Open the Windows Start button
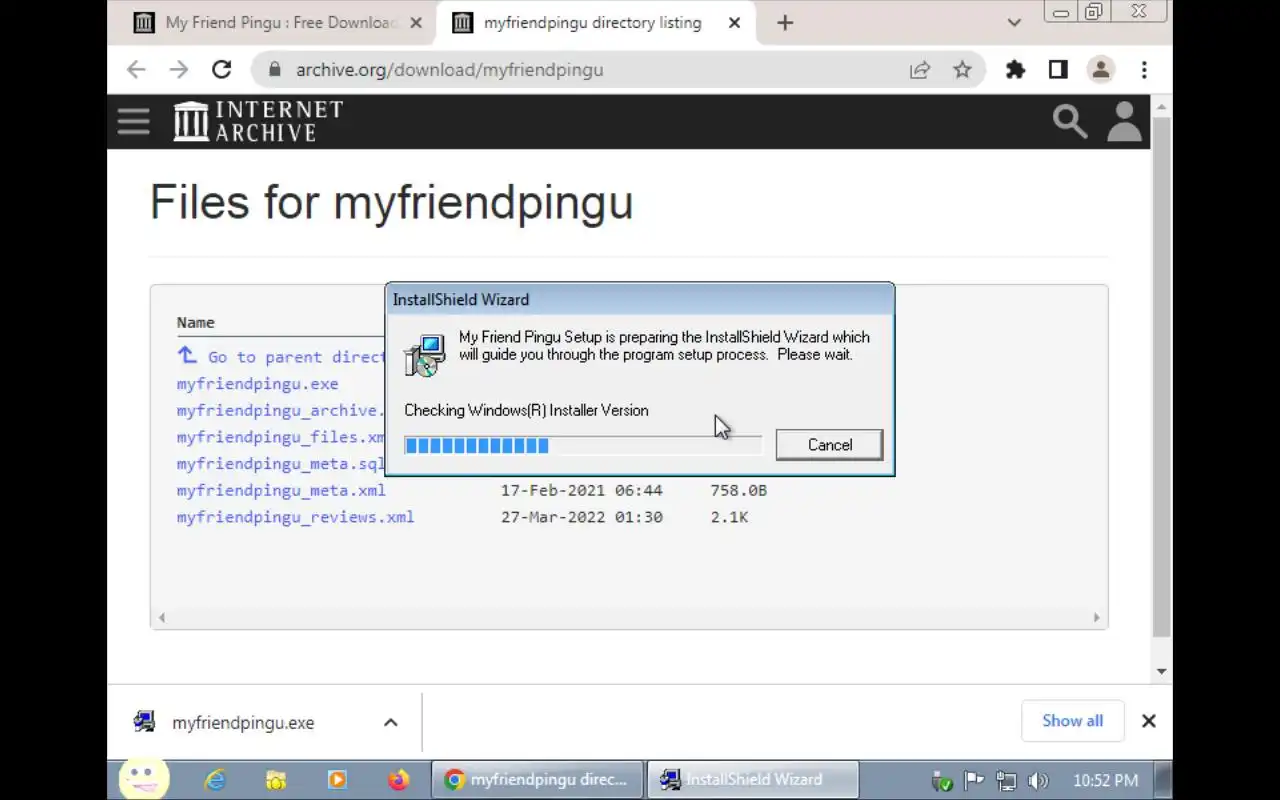This screenshot has height=800, width=1280. (x=144, y=778)
